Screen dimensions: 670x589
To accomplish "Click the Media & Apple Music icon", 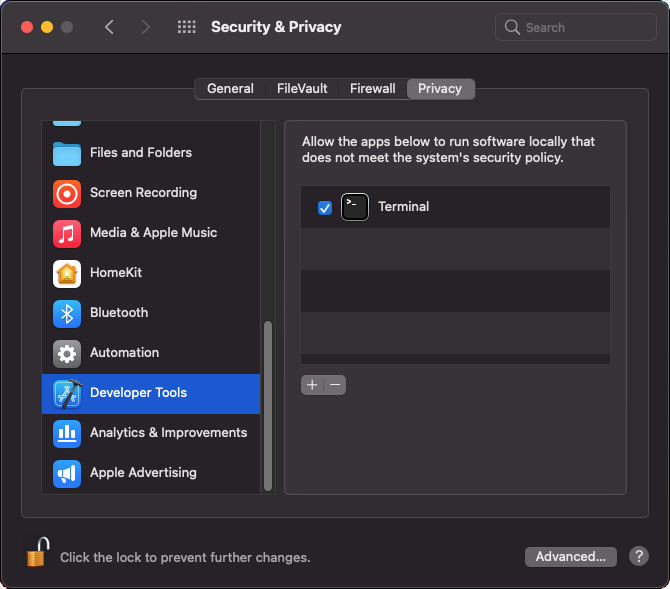I will [67, 233].
